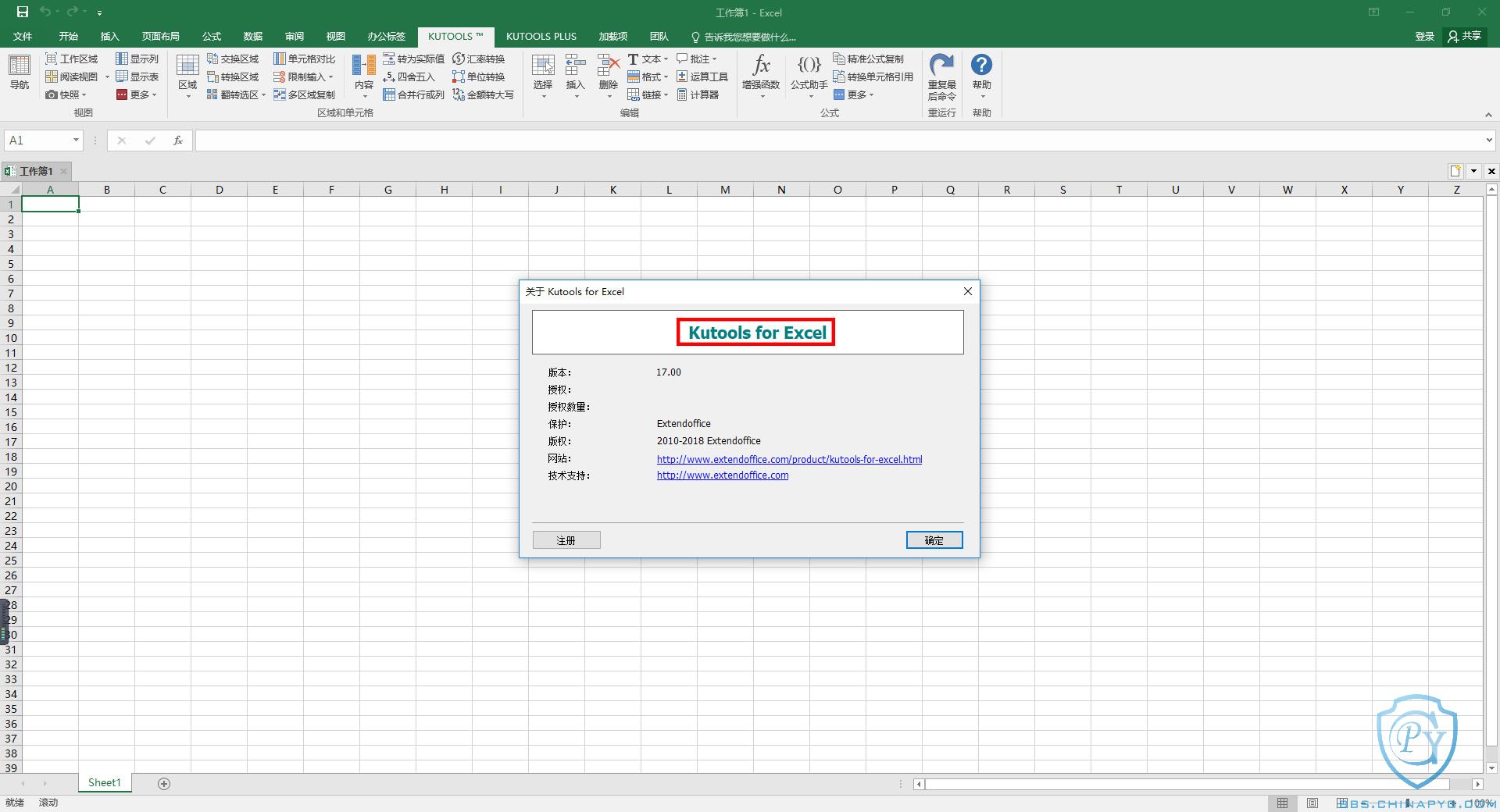Open the 运算工具 operation tools
The width and height of the screenshot is (1500, 812).
702,77
